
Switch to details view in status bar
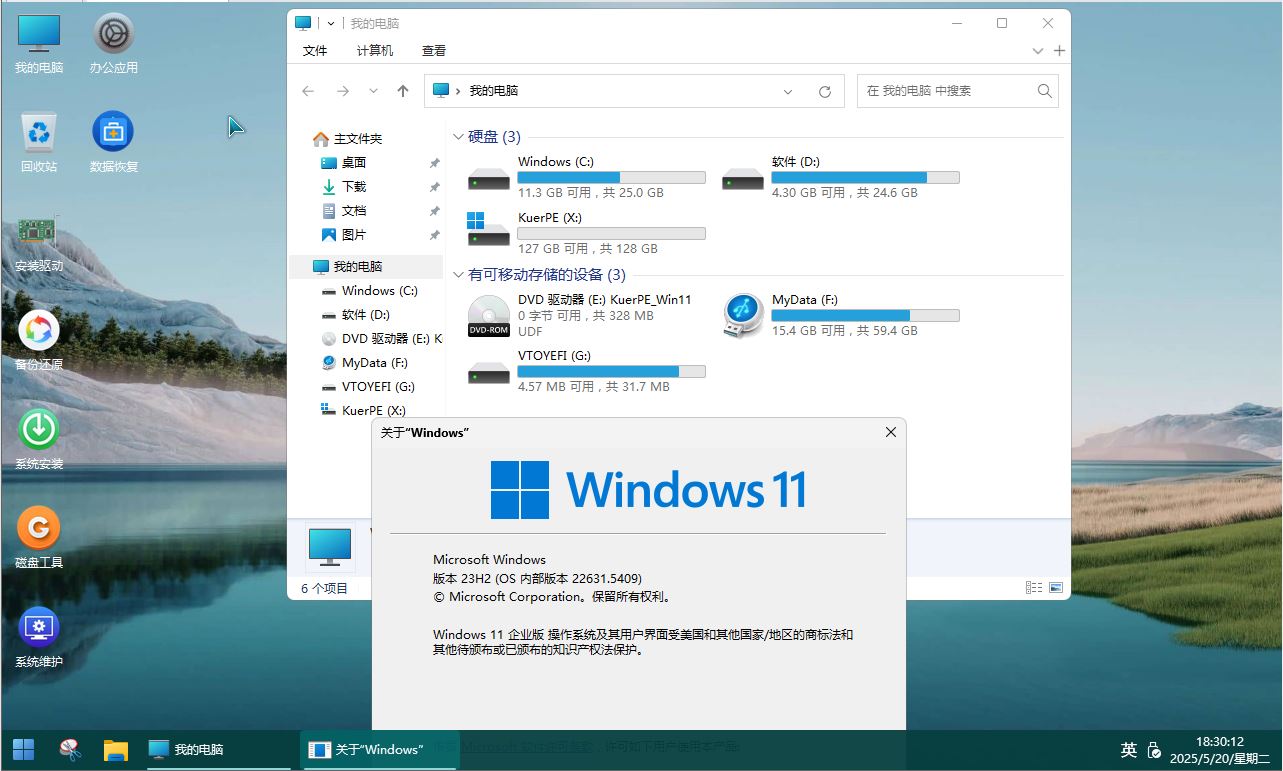(x=1034, y=588)
